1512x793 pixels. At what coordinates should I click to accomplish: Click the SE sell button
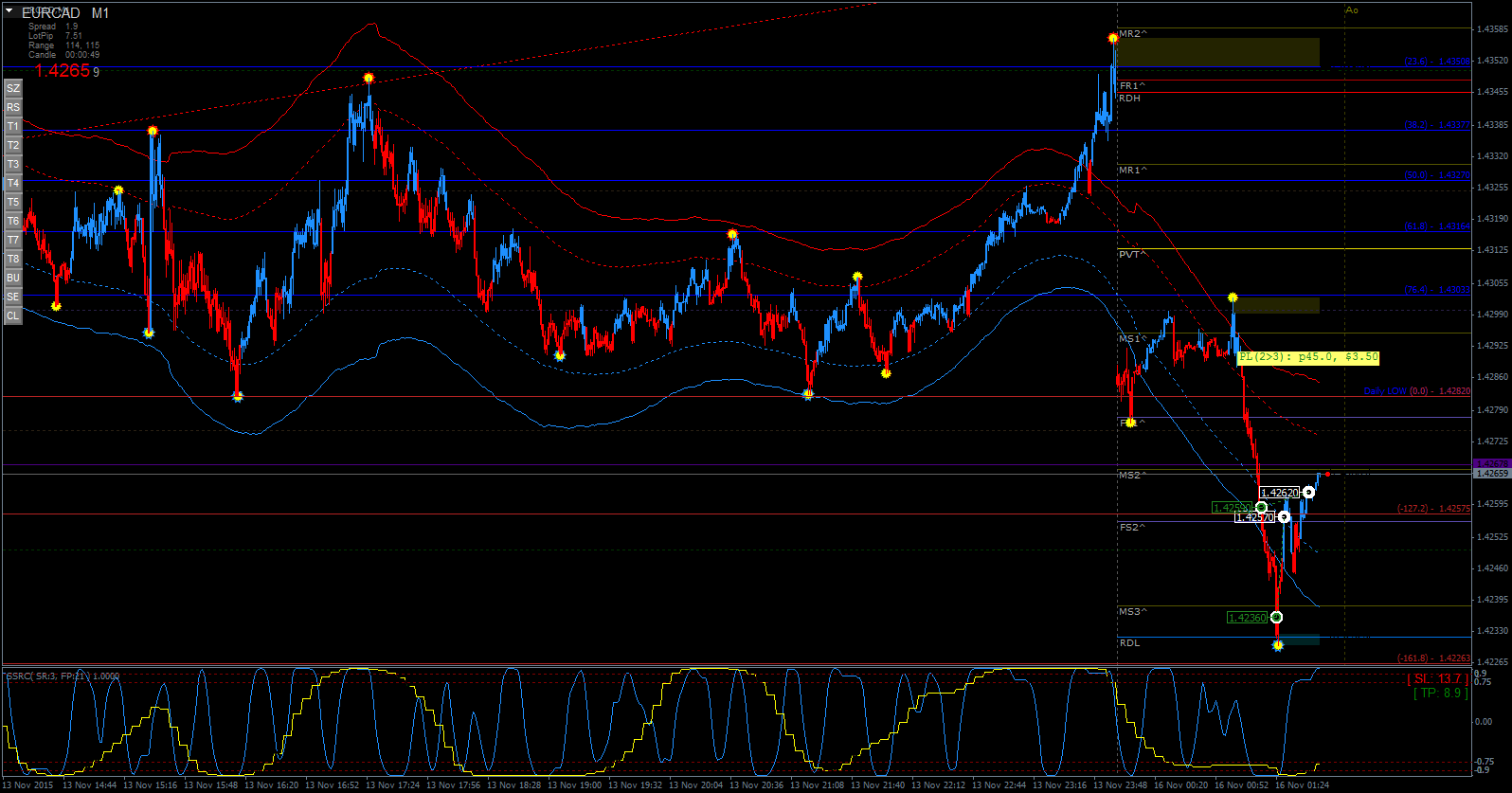(13, 297)
